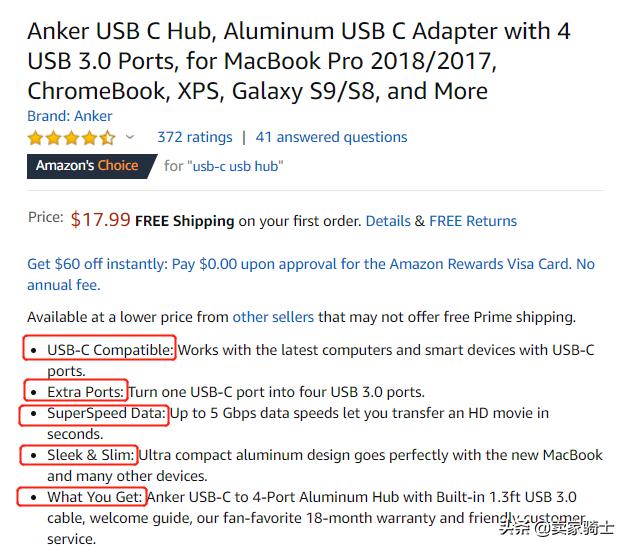Click the star rating icons
The width and height of the screenshot is (629, 550).
(71, 138)
